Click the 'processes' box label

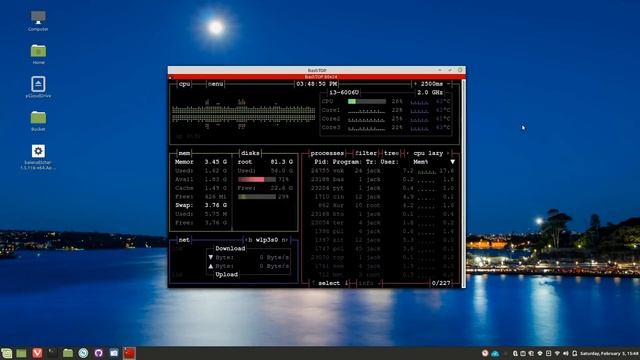click(327, 153)
